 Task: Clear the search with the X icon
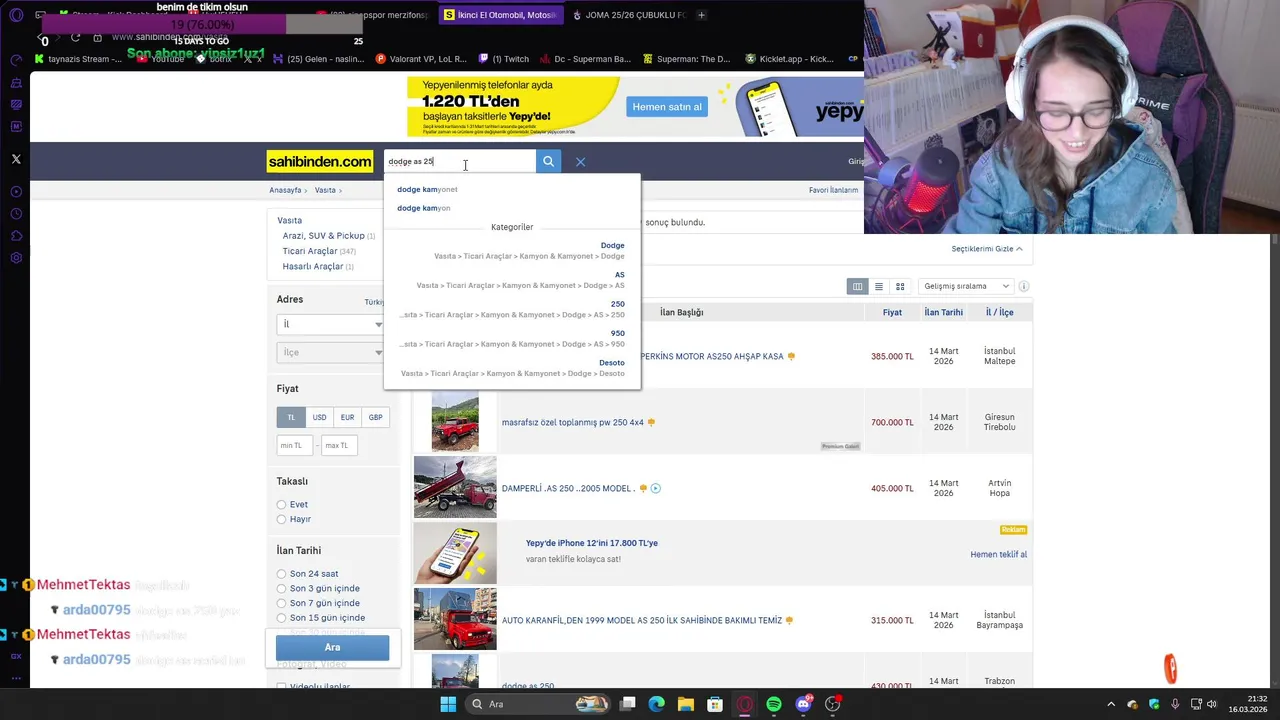coord(580,162)
